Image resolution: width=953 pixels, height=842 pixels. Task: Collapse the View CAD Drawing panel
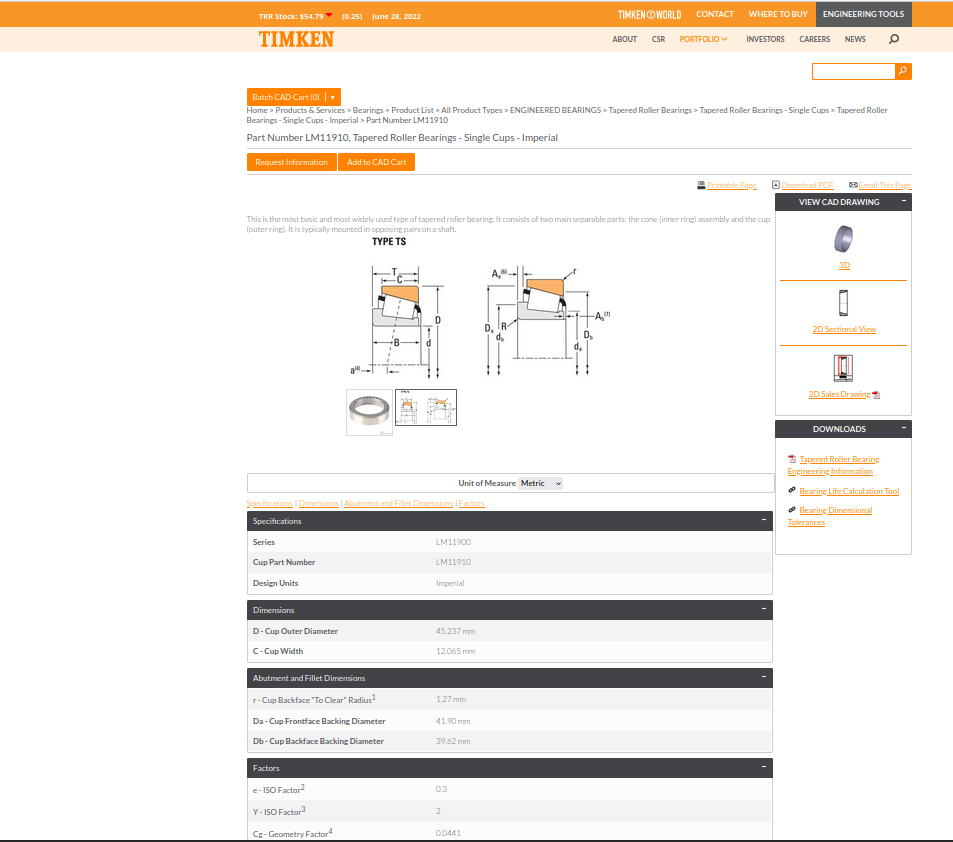[x=904, y=201]
